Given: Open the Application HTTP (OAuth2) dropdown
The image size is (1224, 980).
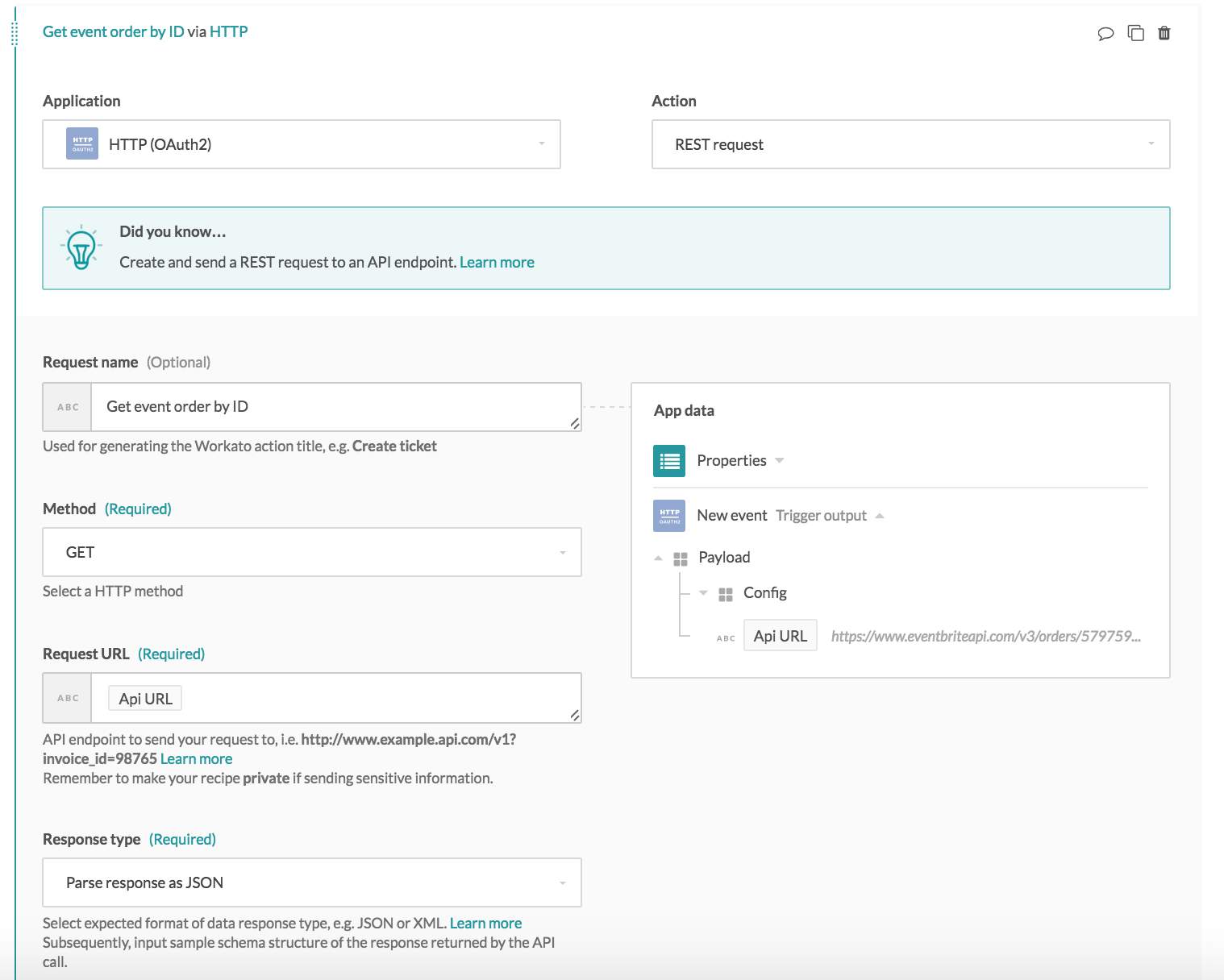Looking at the screenshot, I should [x=301, y=144].
